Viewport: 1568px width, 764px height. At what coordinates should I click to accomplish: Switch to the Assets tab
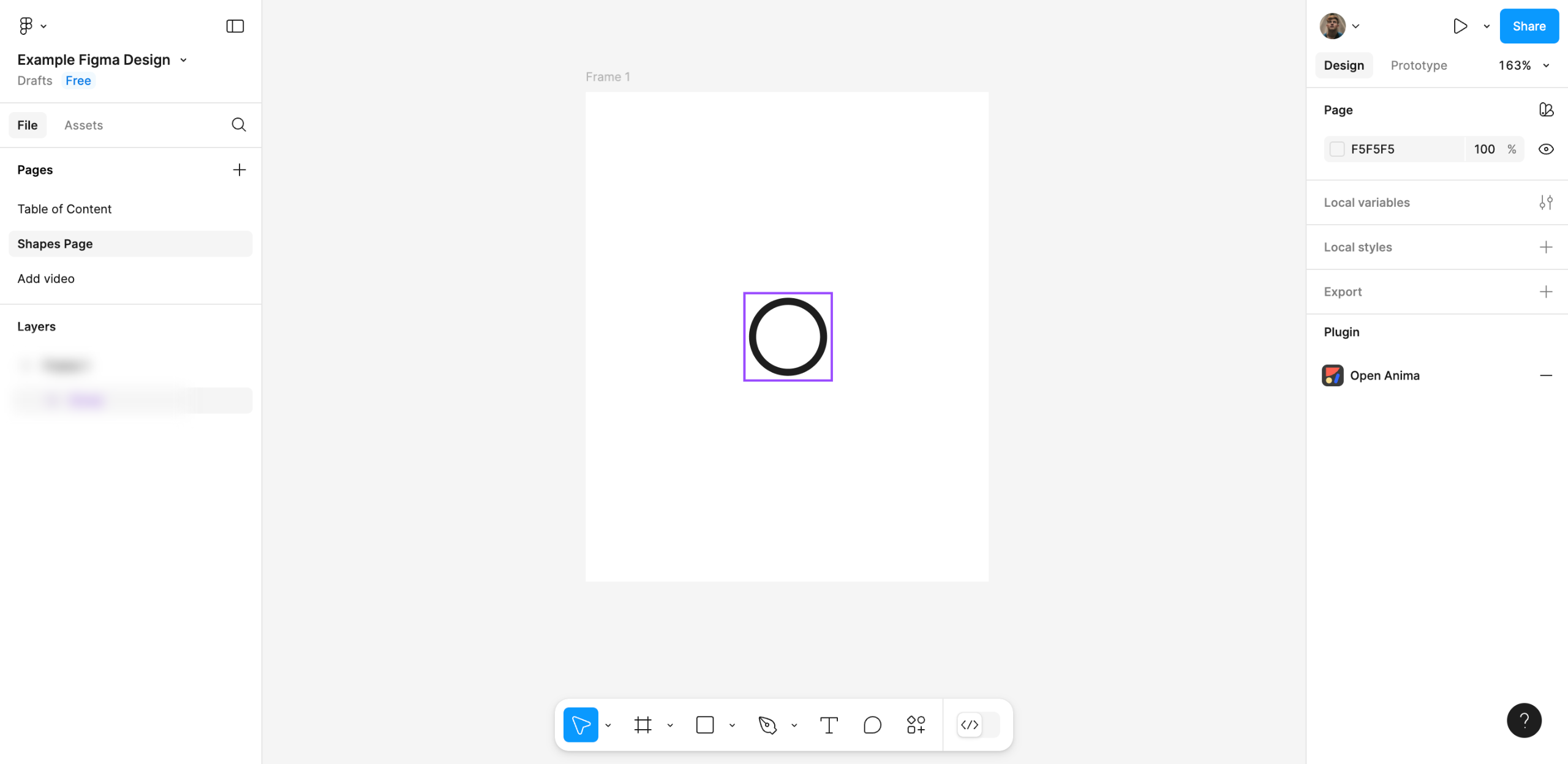pos(83,125)
